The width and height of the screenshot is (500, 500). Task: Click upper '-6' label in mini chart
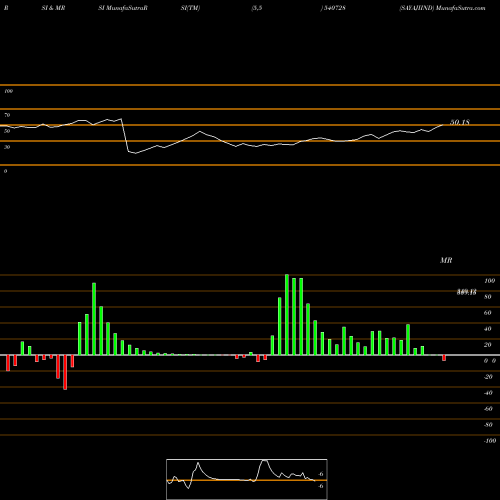[320, 474]
